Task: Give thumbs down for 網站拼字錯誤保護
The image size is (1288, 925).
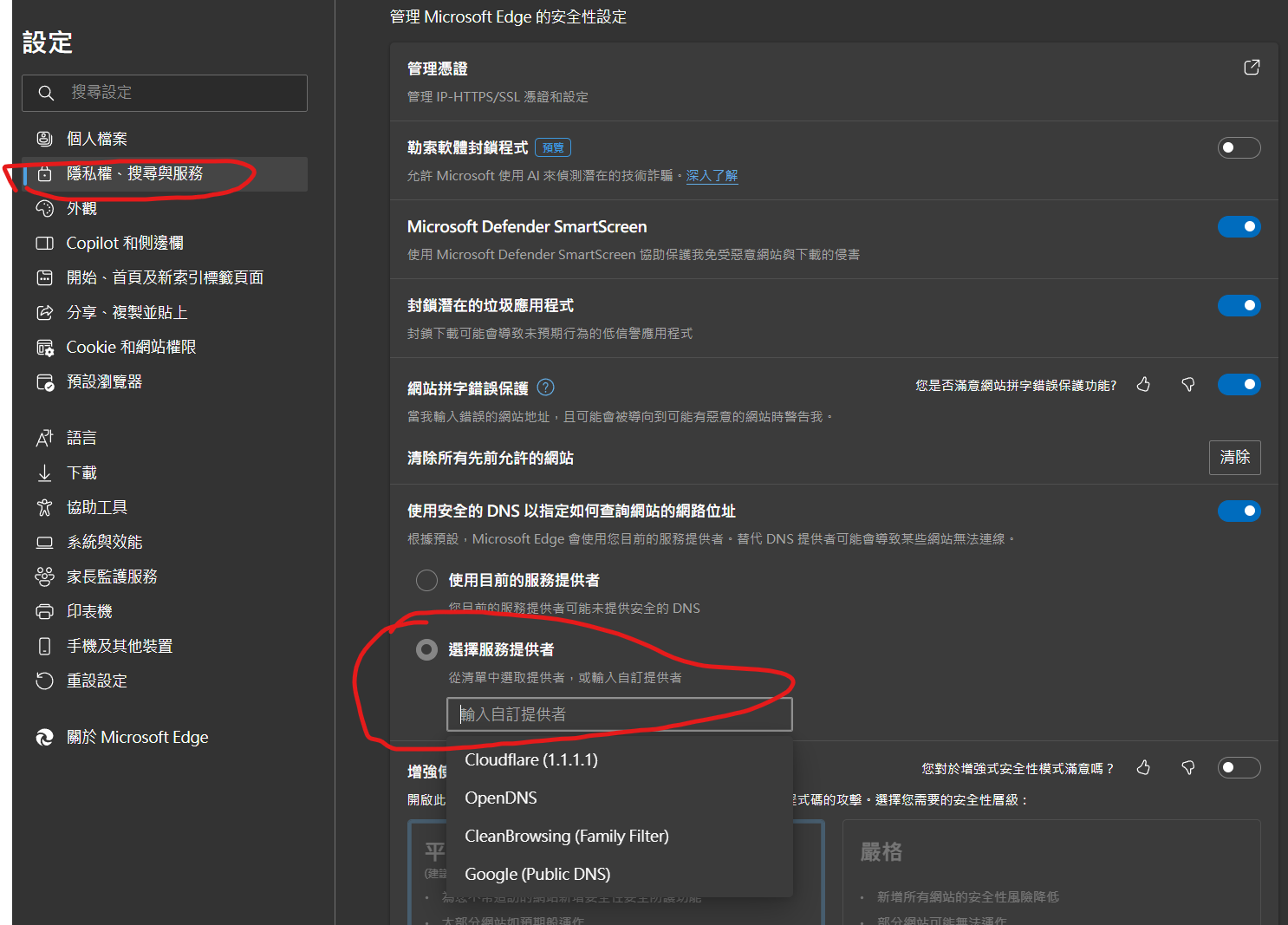Action: click(x=1188, y=384)
